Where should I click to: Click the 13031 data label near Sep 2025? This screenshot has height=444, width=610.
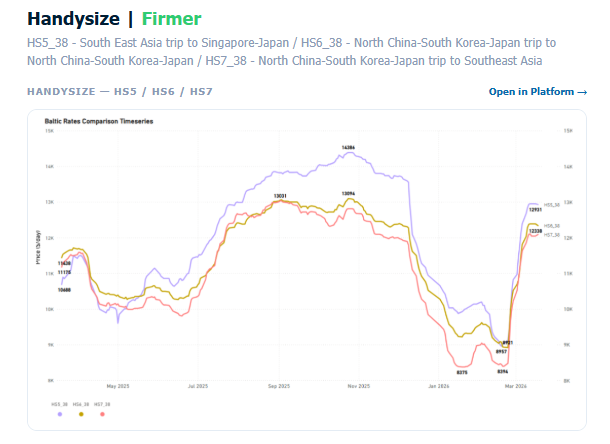280,196
